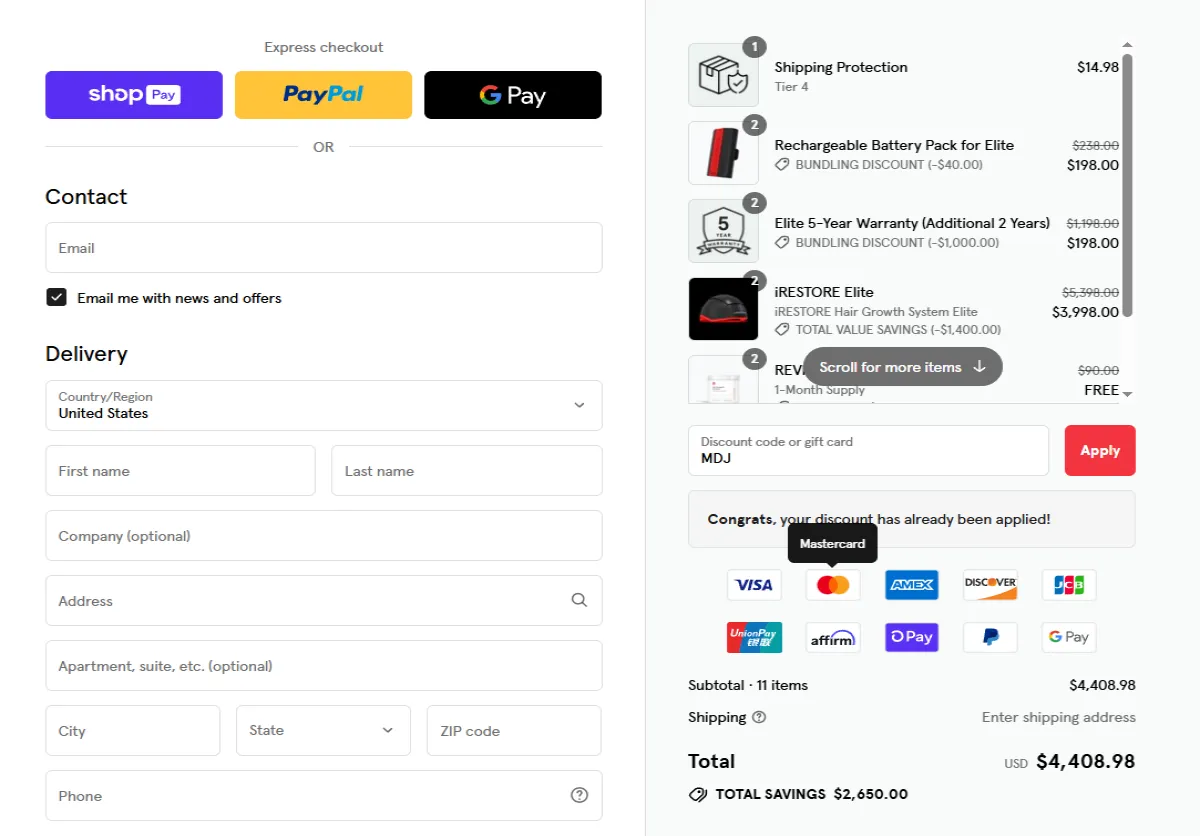Click the AMEX card icon

tap(911, 585)
